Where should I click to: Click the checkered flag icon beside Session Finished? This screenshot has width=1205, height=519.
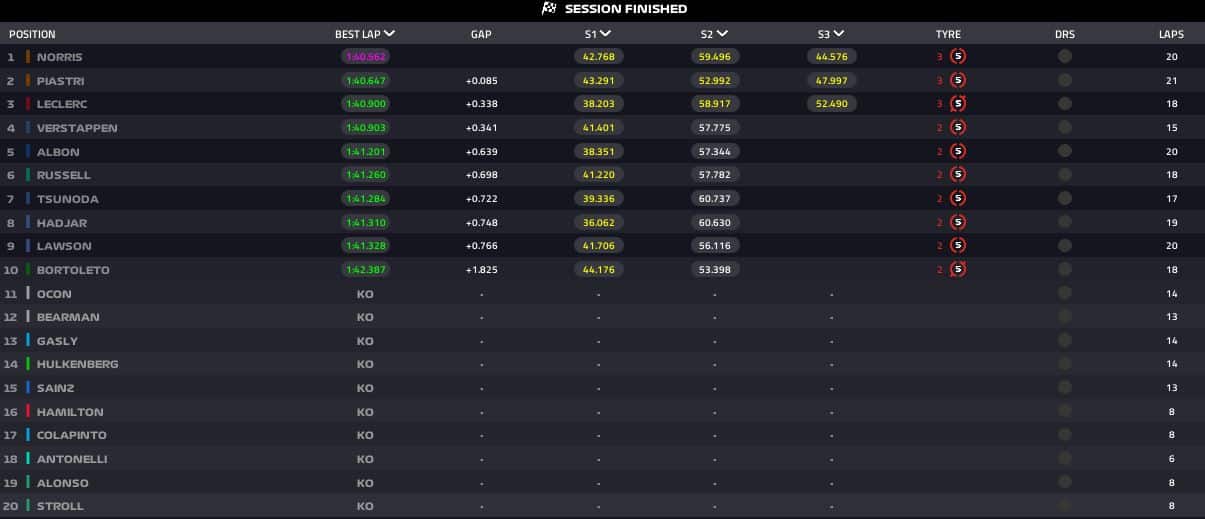click(549, 9)
